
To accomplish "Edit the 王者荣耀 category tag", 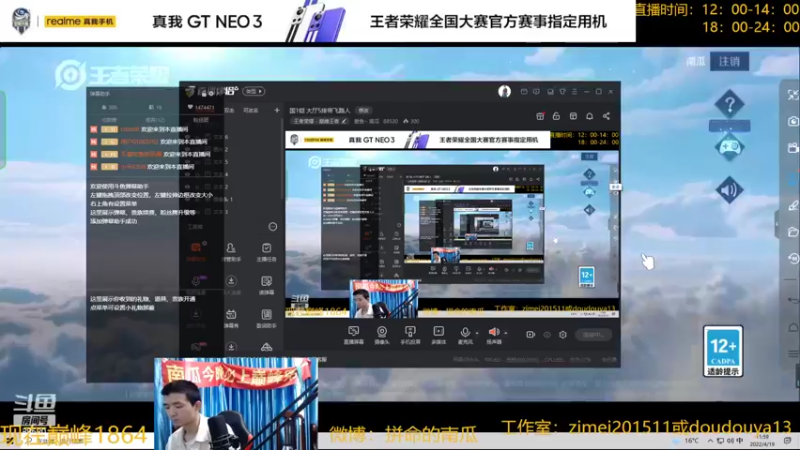I will pyautogui.click(x=320, y=121).
